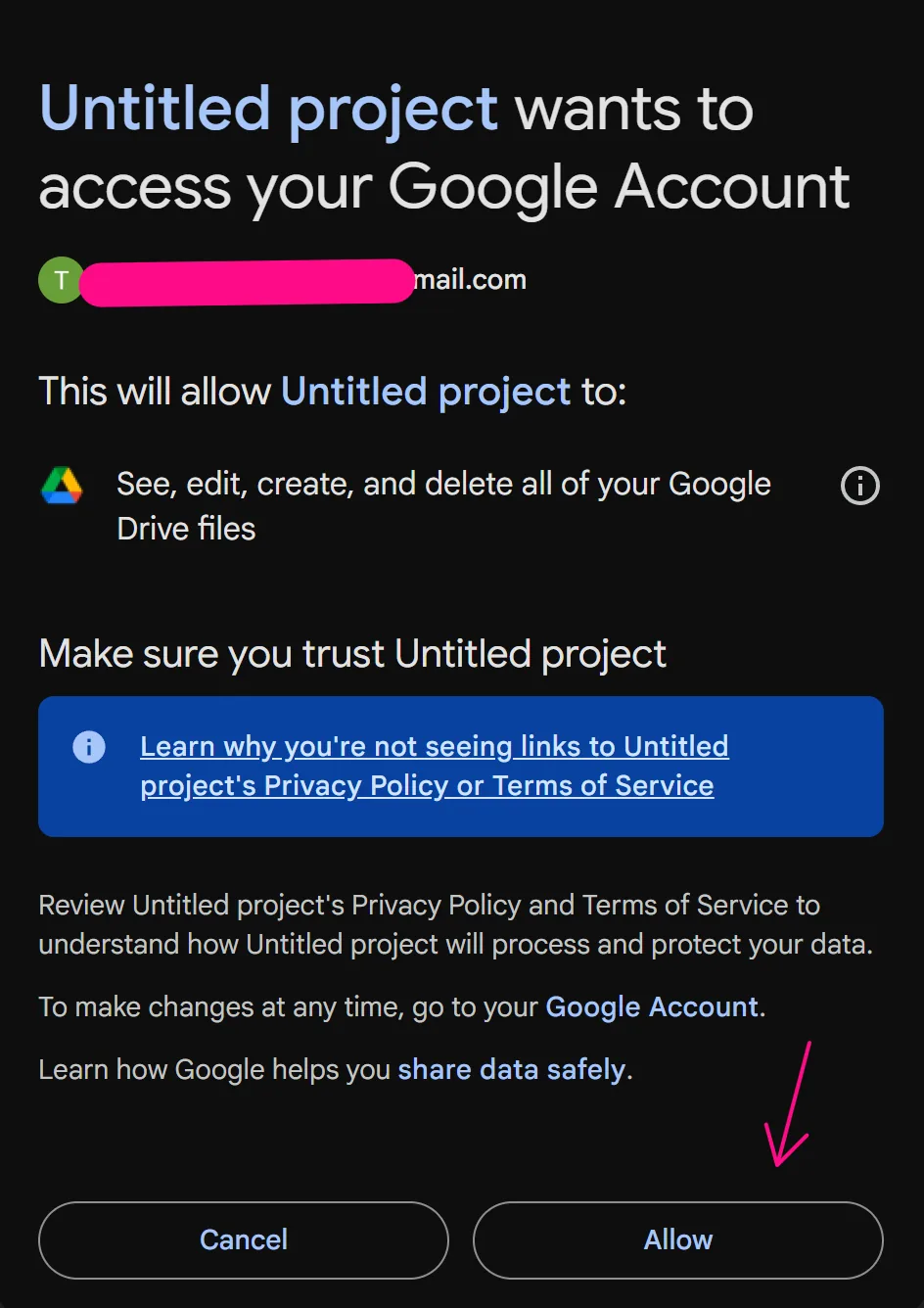
Task: Open the "Google Account" link
Action: 652,1006
